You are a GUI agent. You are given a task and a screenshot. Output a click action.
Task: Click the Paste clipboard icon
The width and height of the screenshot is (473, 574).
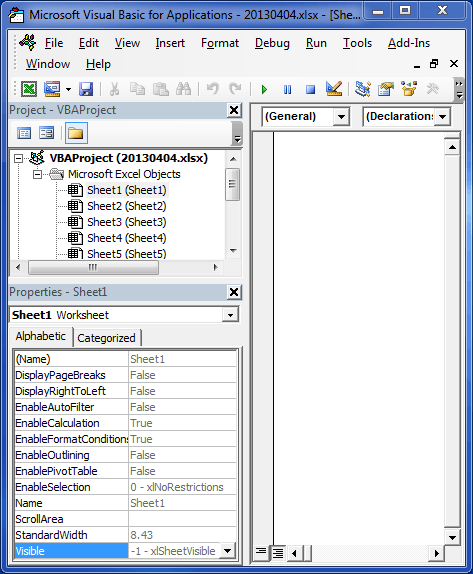pyautogui.click(x=161, y=89)
